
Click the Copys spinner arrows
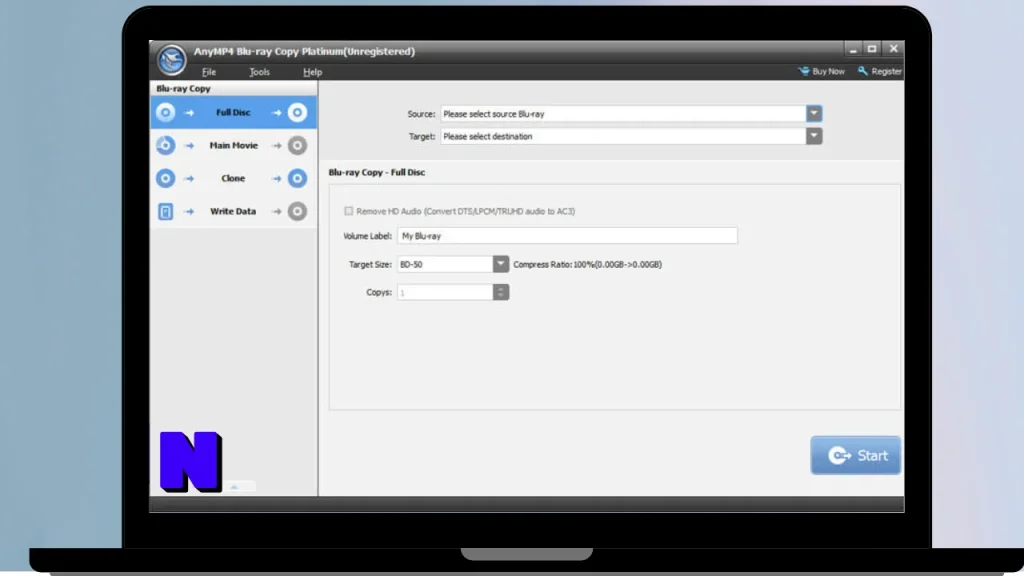pyautogui.click(x=501, y=292)
